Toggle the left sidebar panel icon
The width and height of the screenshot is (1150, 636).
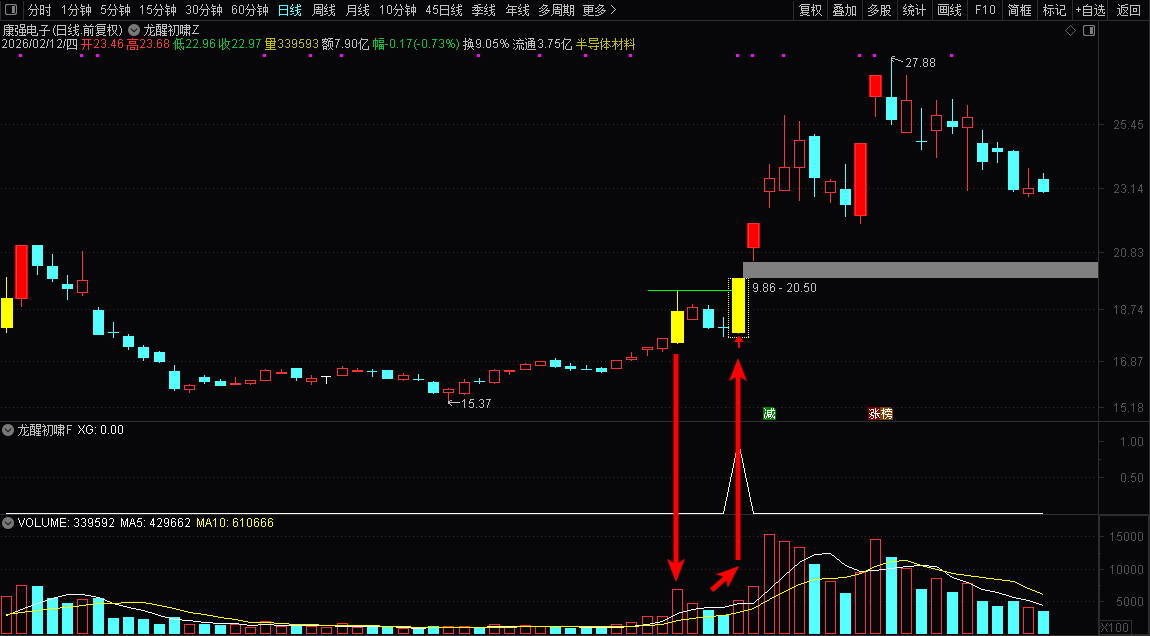coord(10,10)
